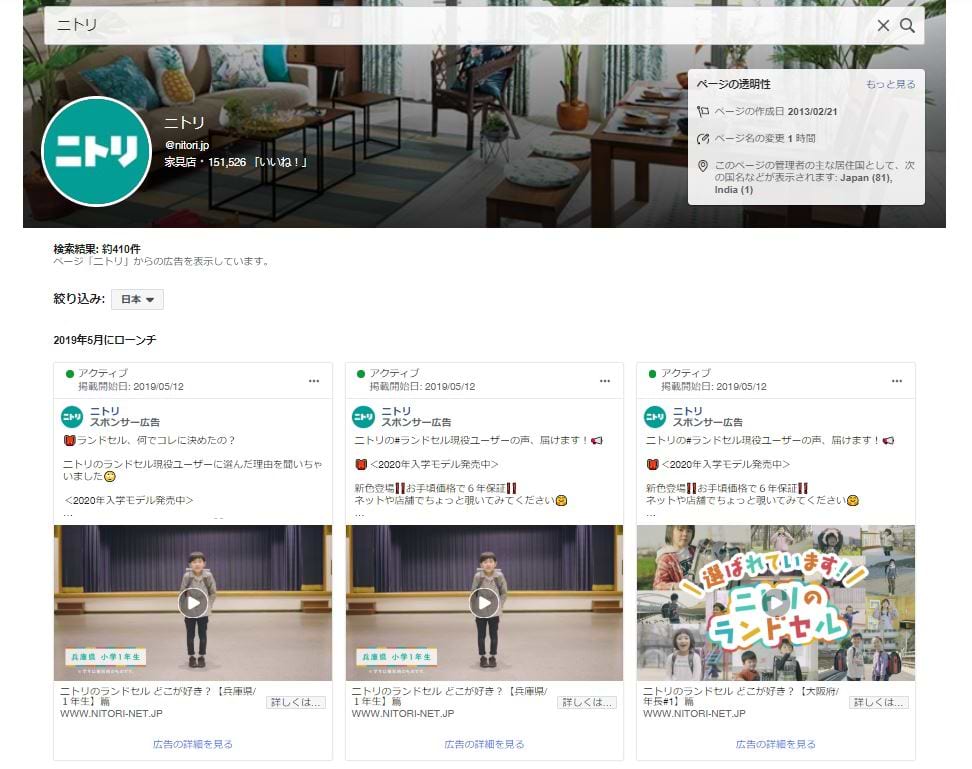Screen dimensions: 972x769
Task: Clear the search field with the X icon
Action: point(883,25)
